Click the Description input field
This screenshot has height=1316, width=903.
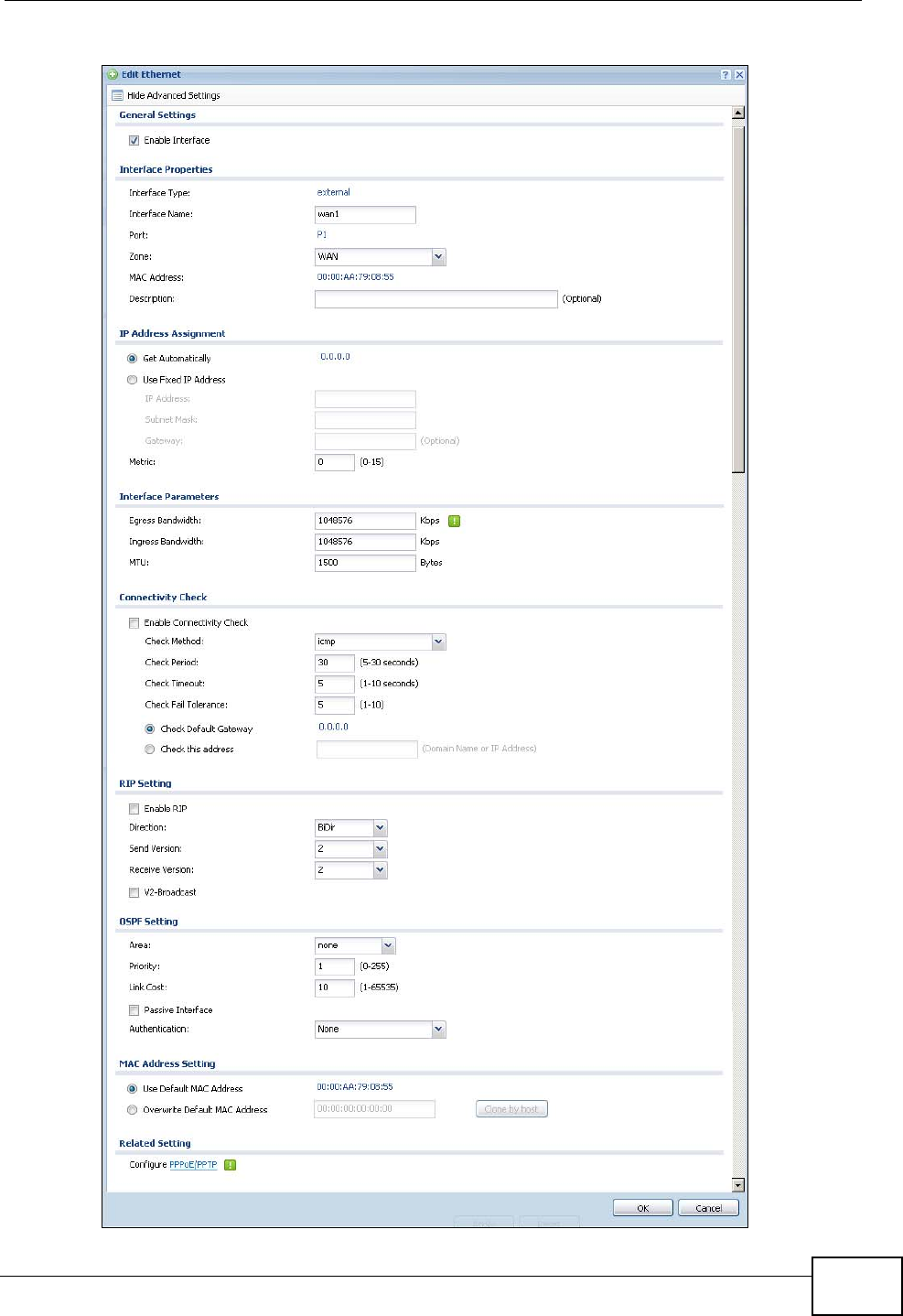coord(435,299)
